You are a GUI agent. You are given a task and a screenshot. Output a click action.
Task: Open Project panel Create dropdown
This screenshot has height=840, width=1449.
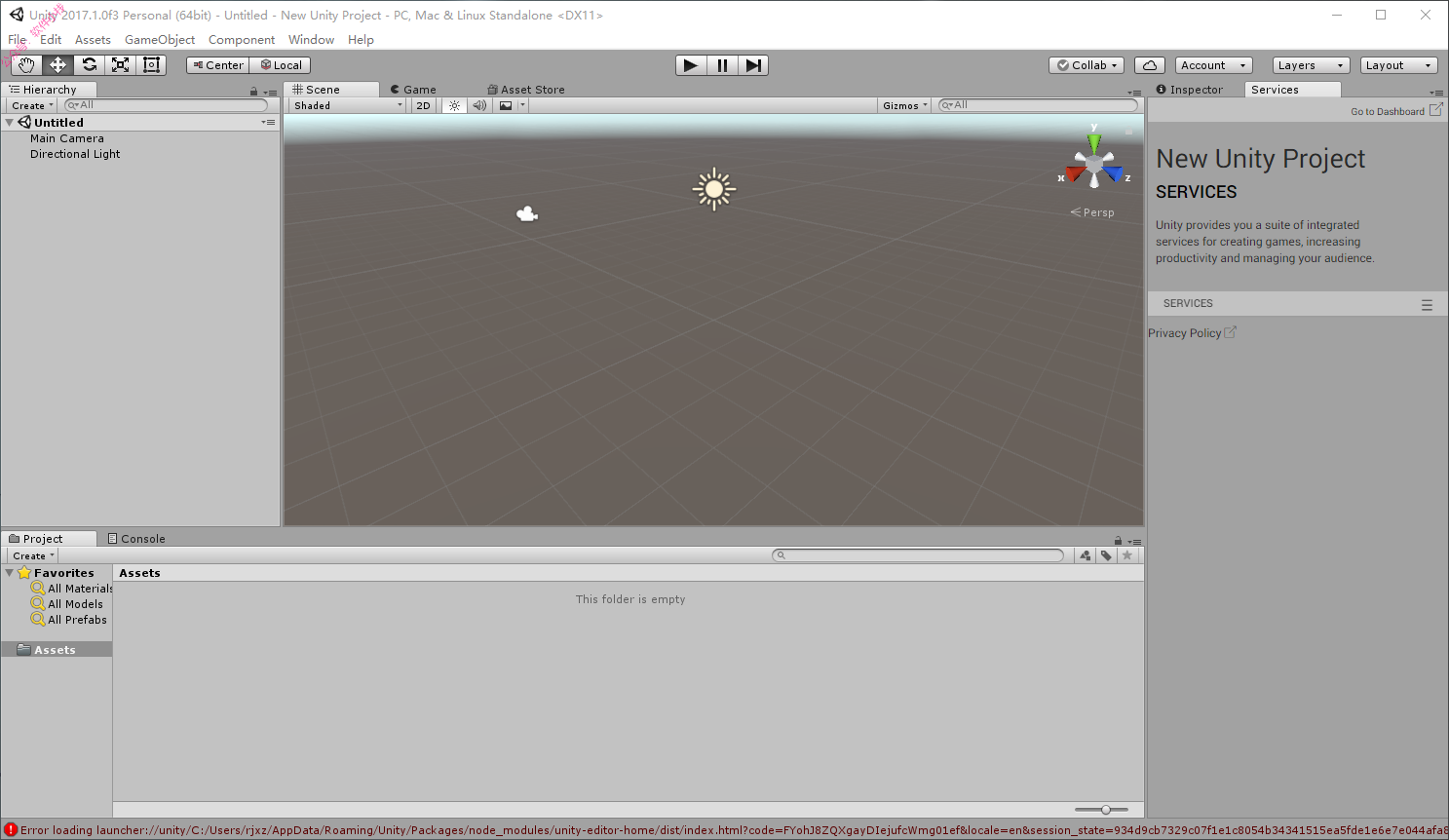[33, 555]
